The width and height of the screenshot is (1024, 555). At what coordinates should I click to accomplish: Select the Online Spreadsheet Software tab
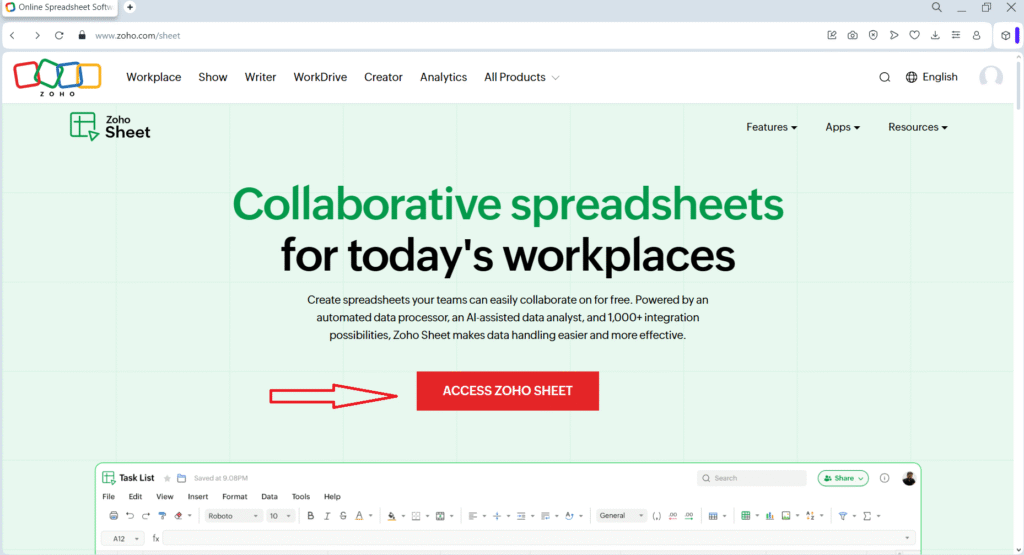(60, 7)
